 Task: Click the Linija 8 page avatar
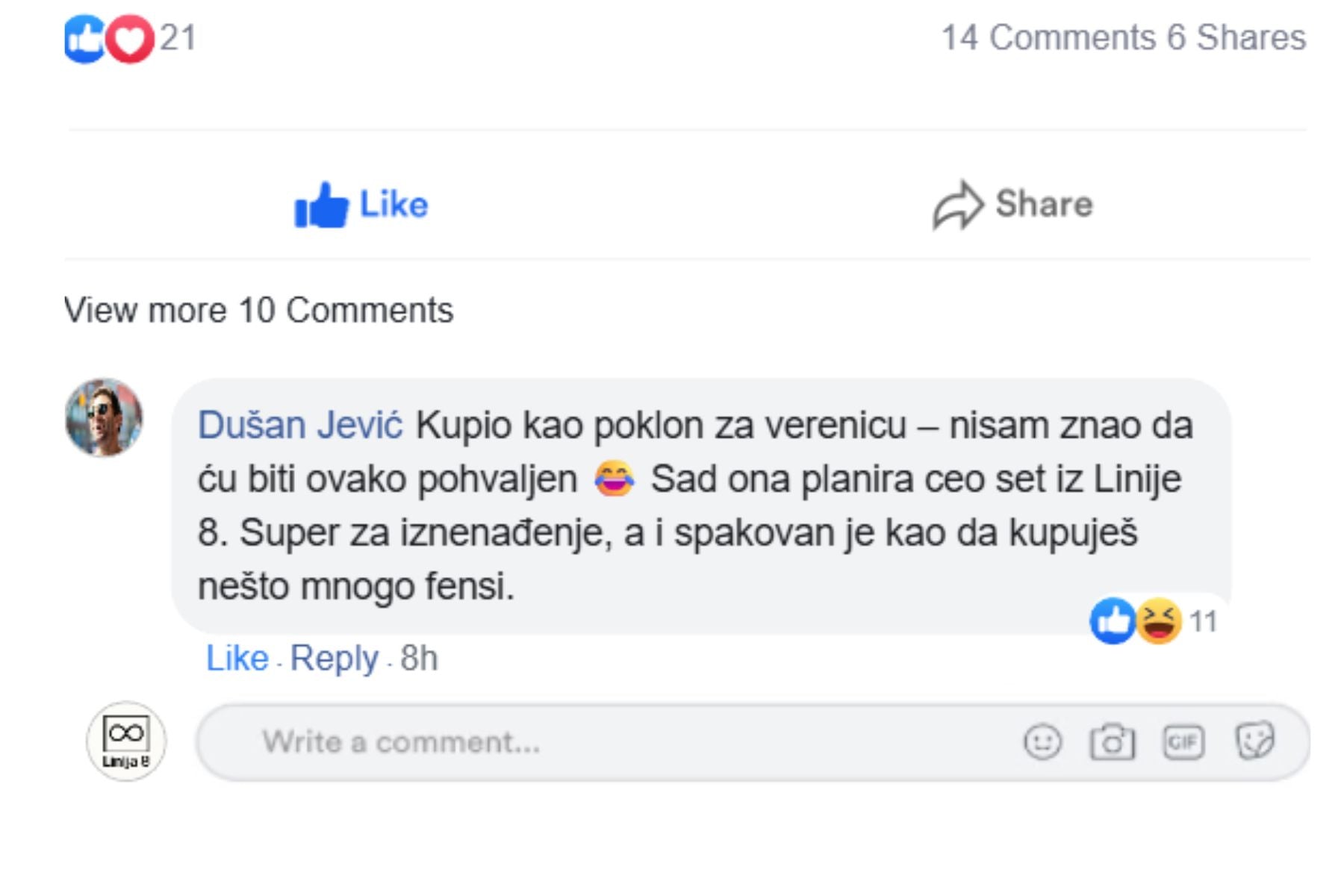pos(126,741)
